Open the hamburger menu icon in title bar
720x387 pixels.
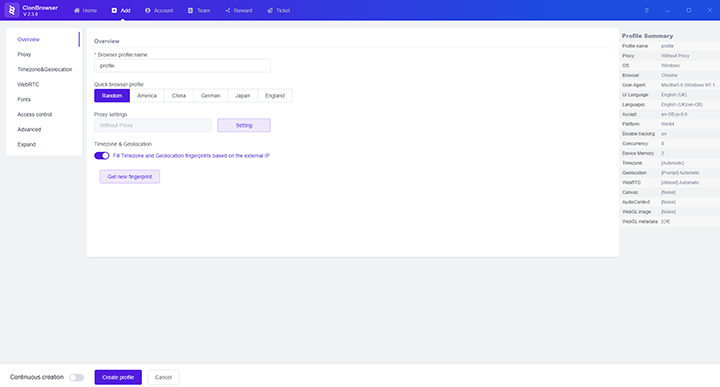point(647,10)
